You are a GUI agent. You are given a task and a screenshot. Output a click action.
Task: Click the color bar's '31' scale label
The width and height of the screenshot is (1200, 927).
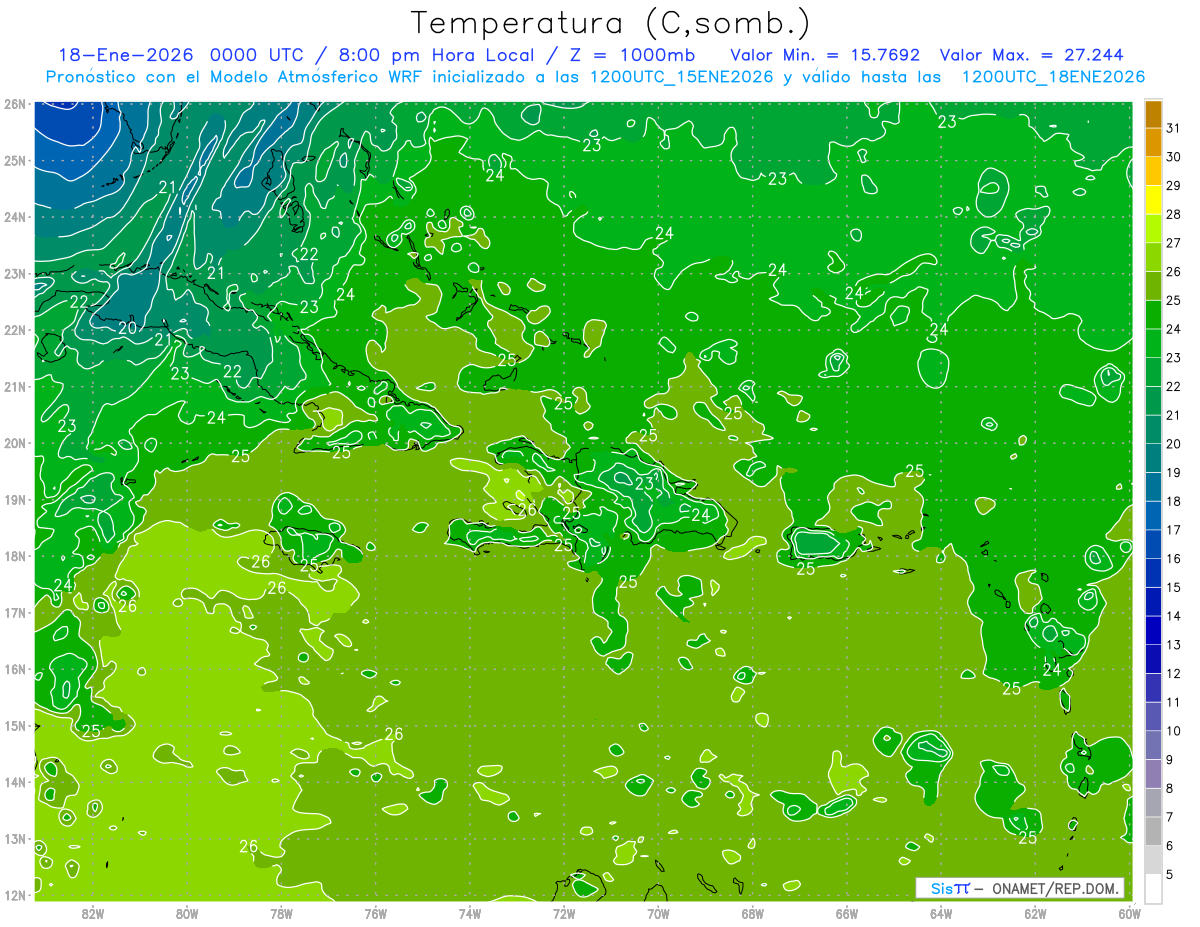click(x=1173, y=127)
